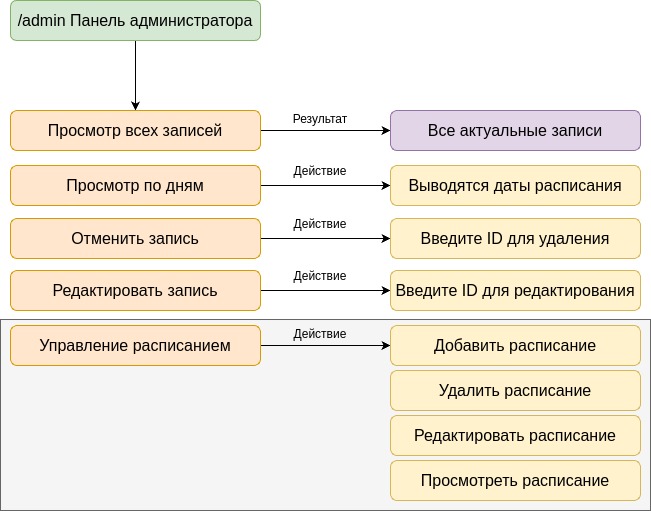Select the Выводятся даты расписания box

[514, 185]
